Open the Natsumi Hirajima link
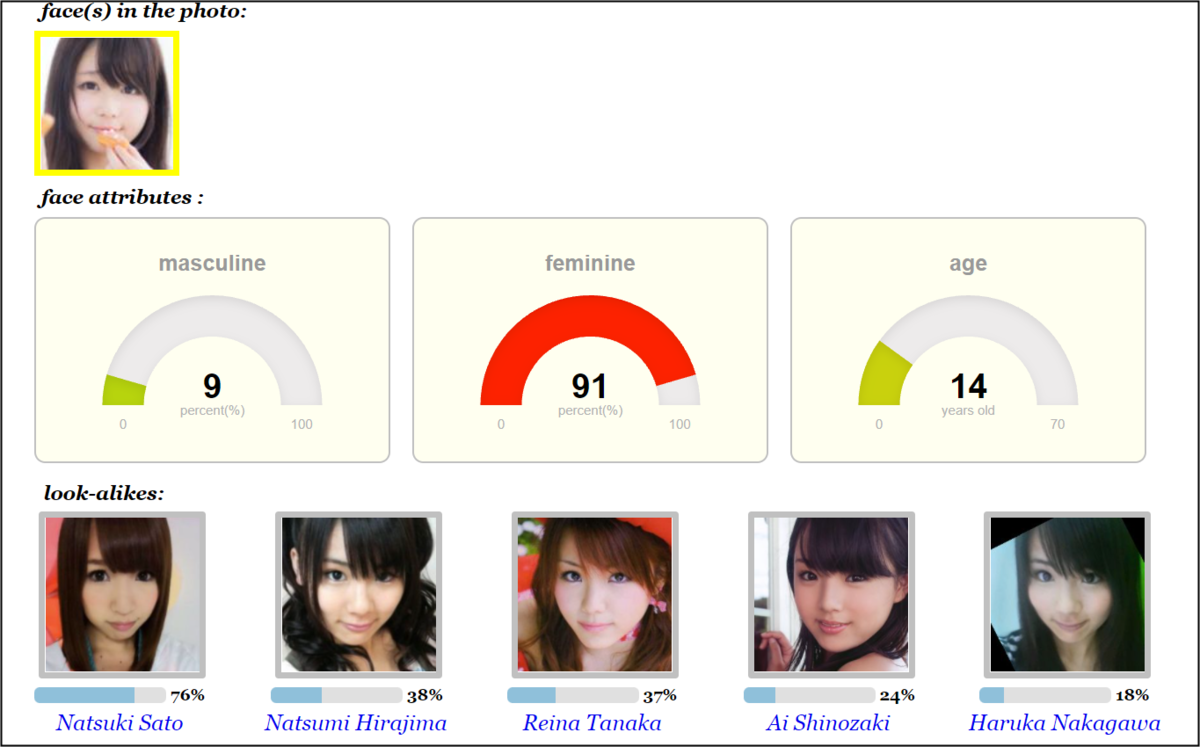The width and height of the screenshot is (1200, 747). [x=355, y=723]
